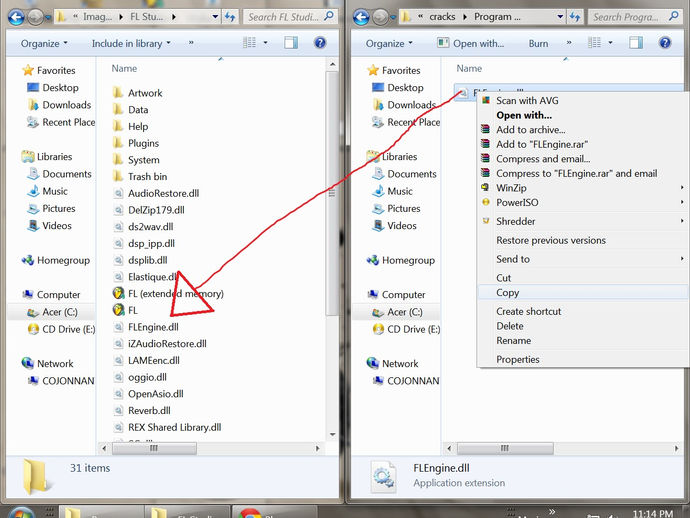Click Open with... button in right toolbar
The width and height of the screenshot is (690, 518).
(x=470, y=43)
